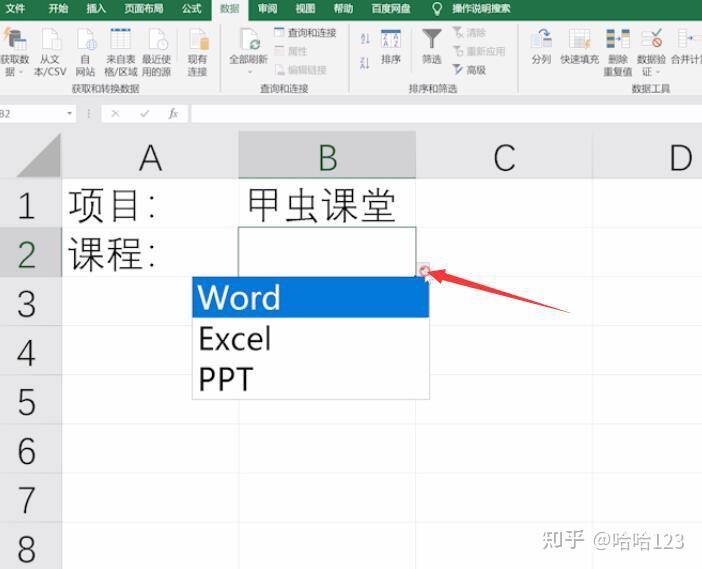
Task: Click the Insert Function fx icon
Action: 173,114
